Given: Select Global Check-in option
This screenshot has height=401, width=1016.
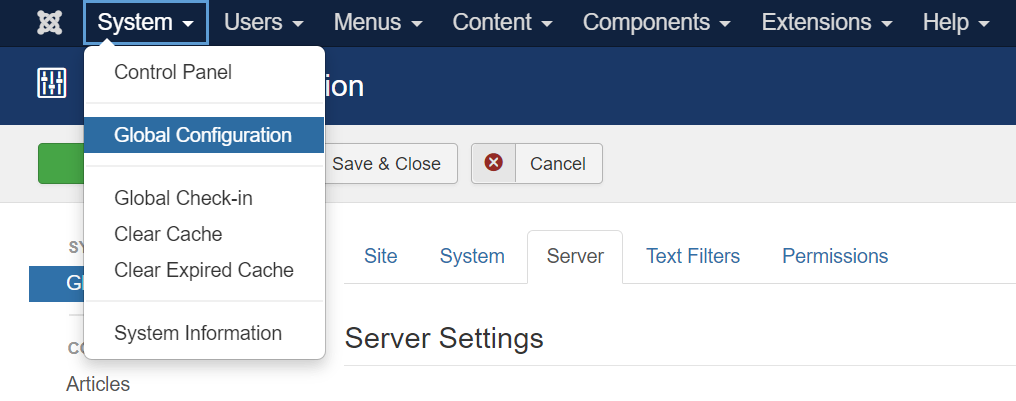Looking at the screenshot, I should coord(183,198).
